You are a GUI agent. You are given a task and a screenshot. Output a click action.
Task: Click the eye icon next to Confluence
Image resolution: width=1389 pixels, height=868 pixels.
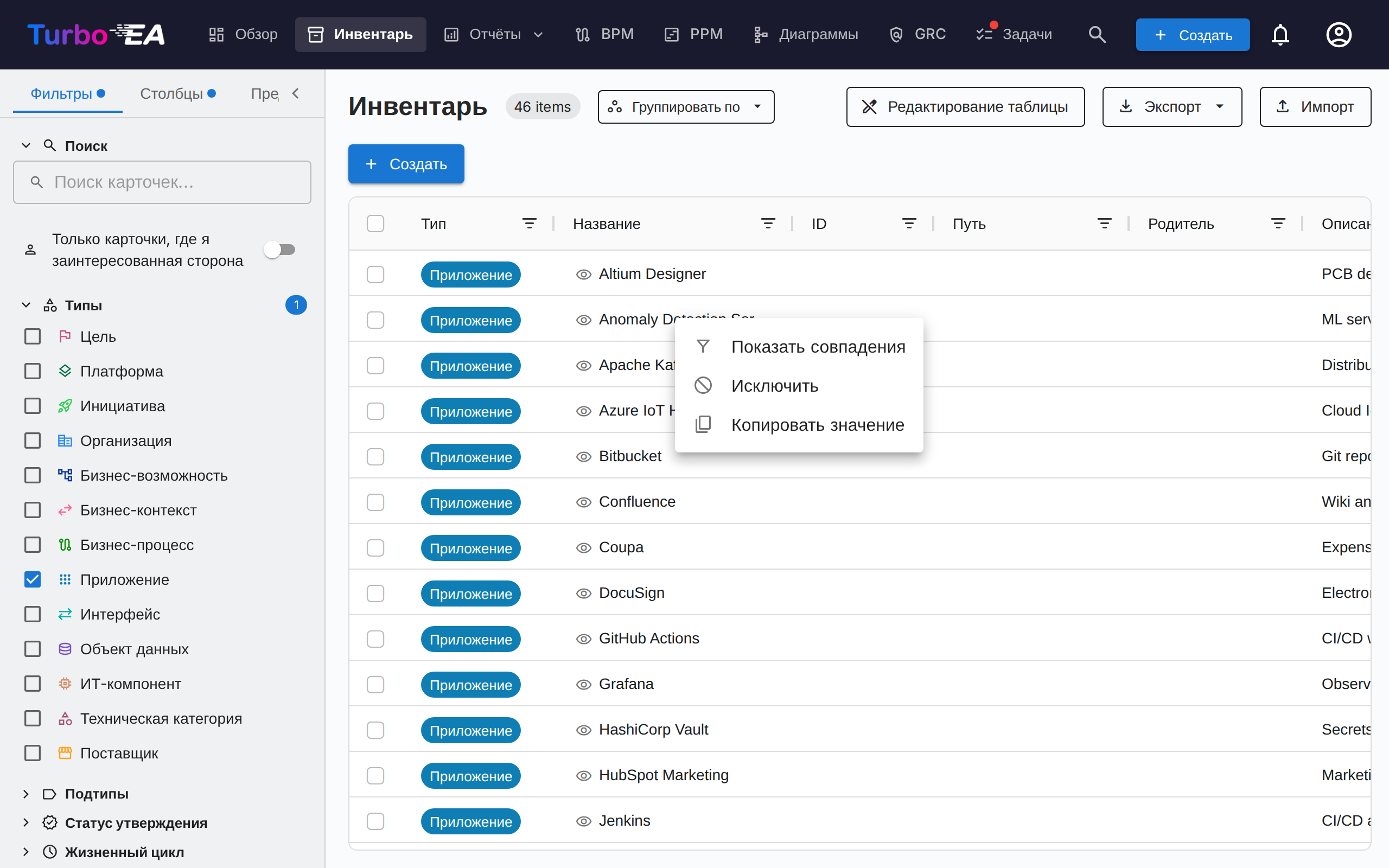(x=584, y=502)
